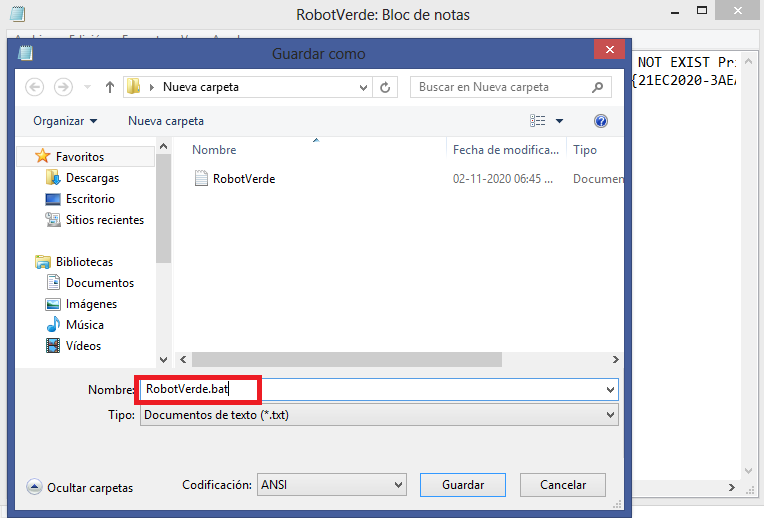Open Documentos library

click(100, 283)
